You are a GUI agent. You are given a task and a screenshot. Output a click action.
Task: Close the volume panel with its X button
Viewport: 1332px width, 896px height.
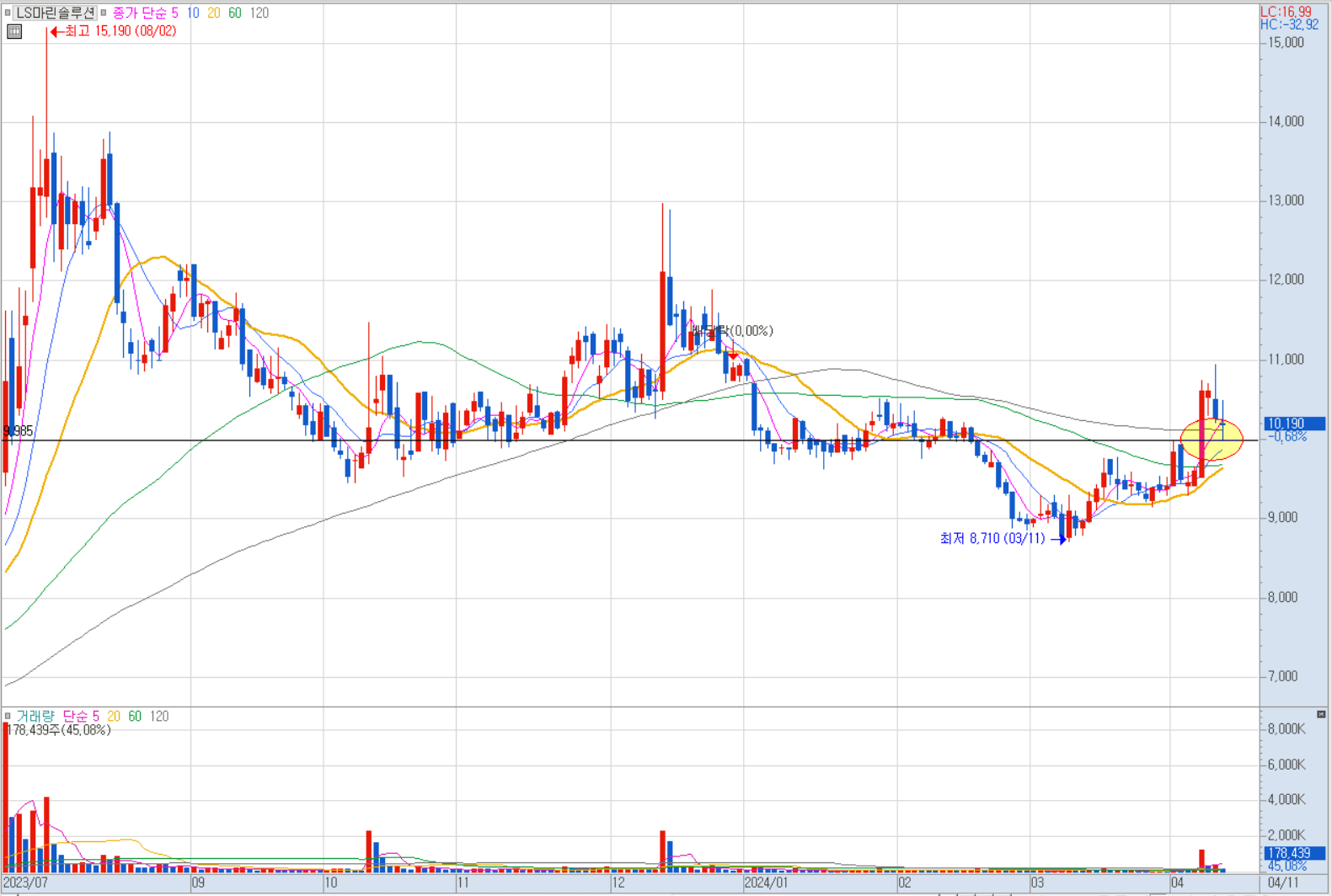(x=1321, y=714)
